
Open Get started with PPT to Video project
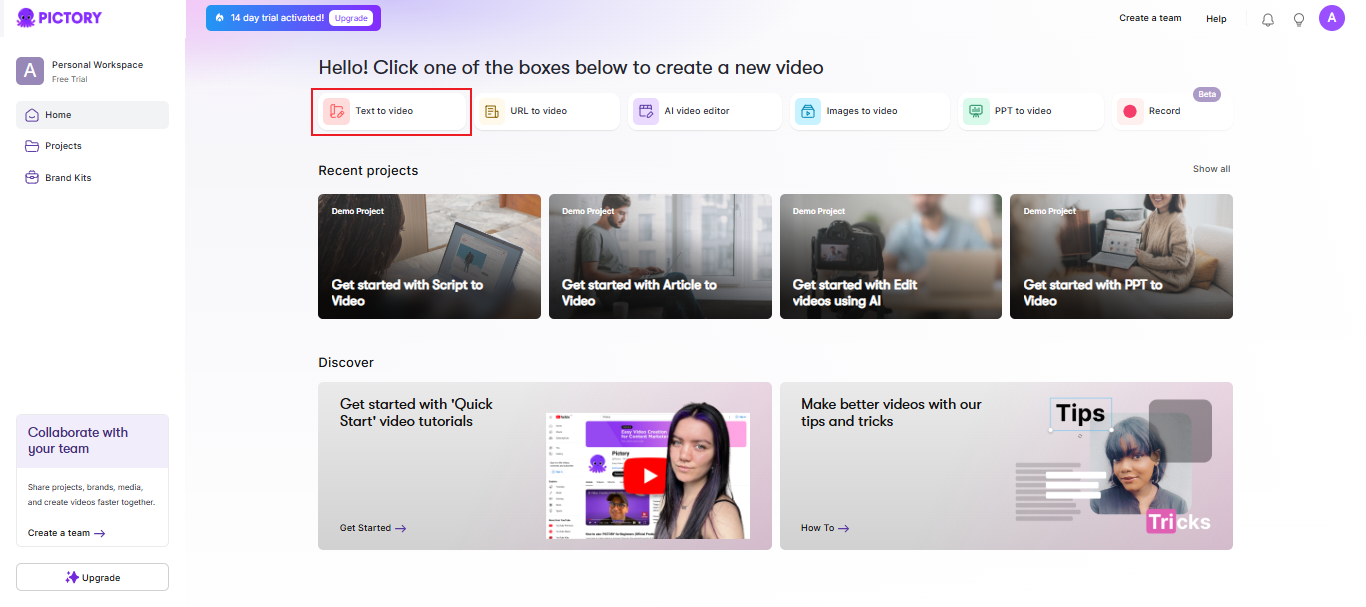1121,256
